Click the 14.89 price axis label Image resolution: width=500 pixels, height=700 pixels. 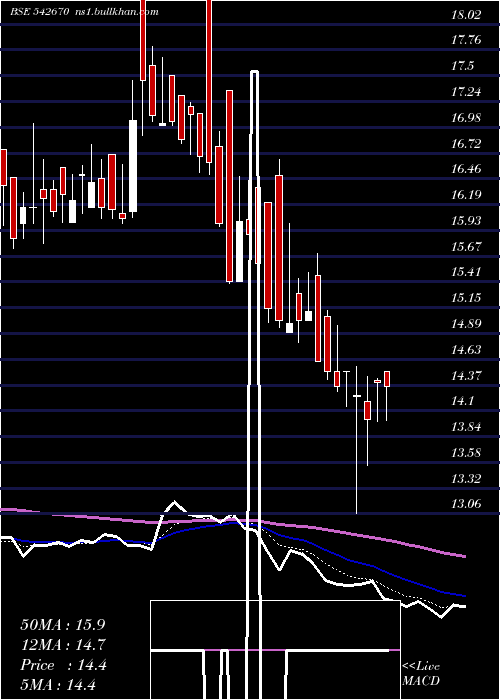click(466, 324)
